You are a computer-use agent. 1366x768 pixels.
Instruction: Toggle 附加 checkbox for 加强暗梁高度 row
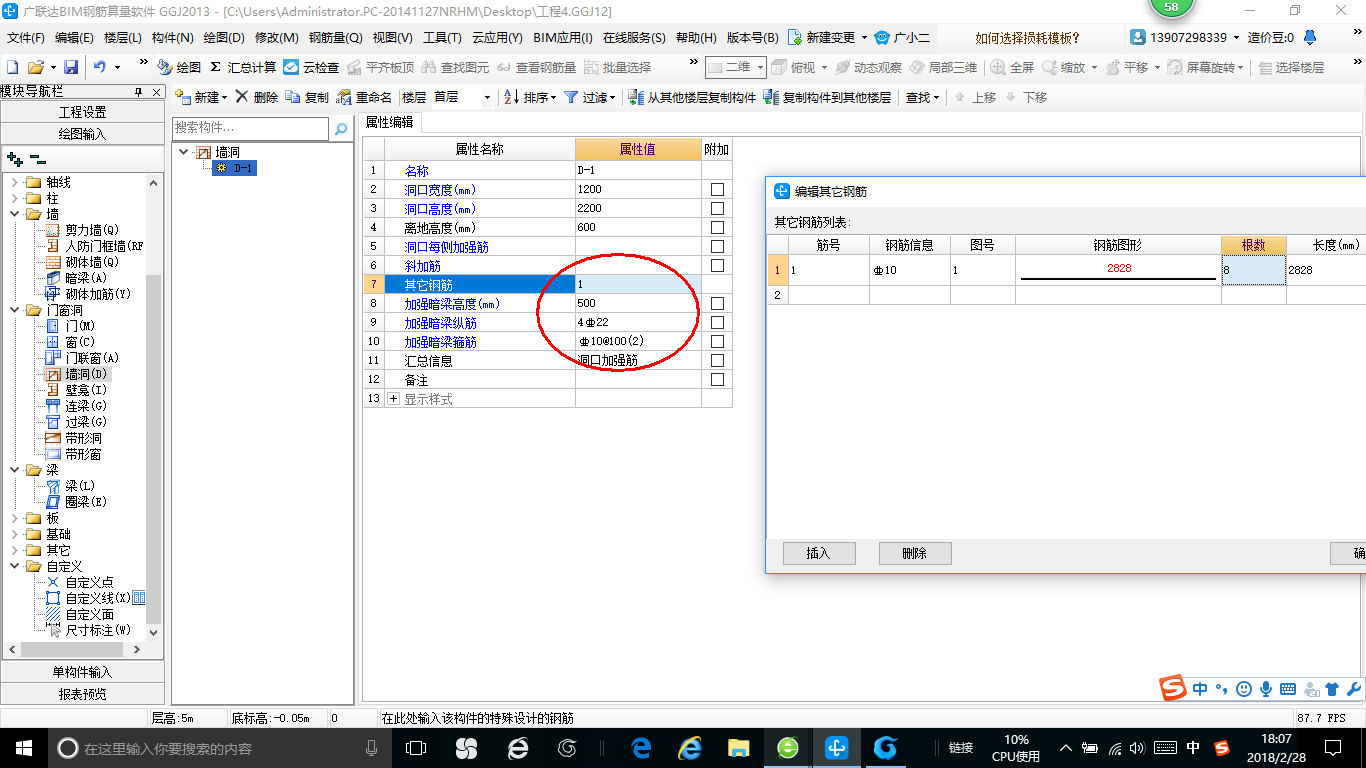pyautogui.click(x=717, y=304)
